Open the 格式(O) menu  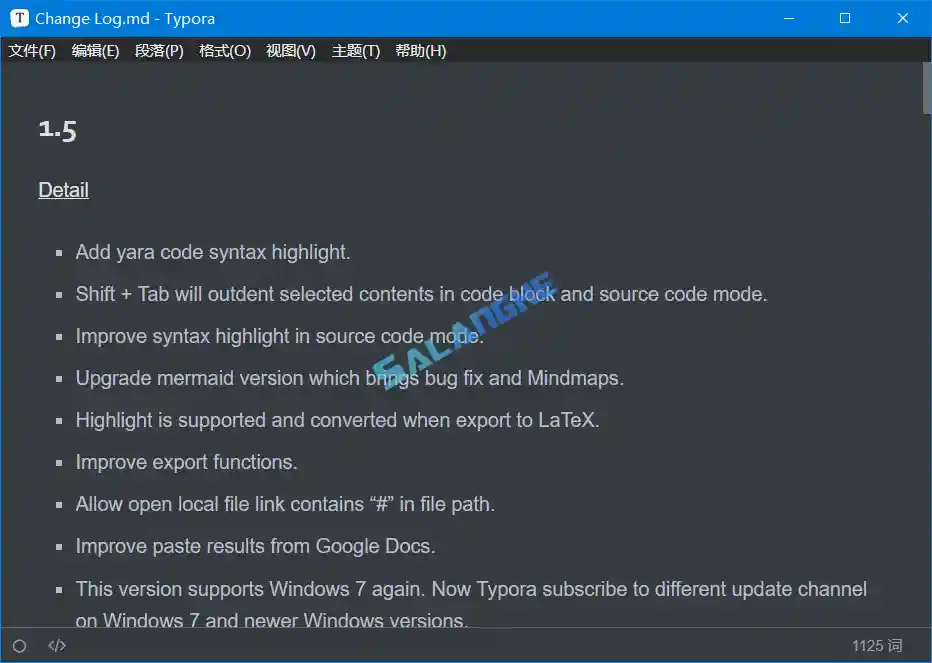224,50
